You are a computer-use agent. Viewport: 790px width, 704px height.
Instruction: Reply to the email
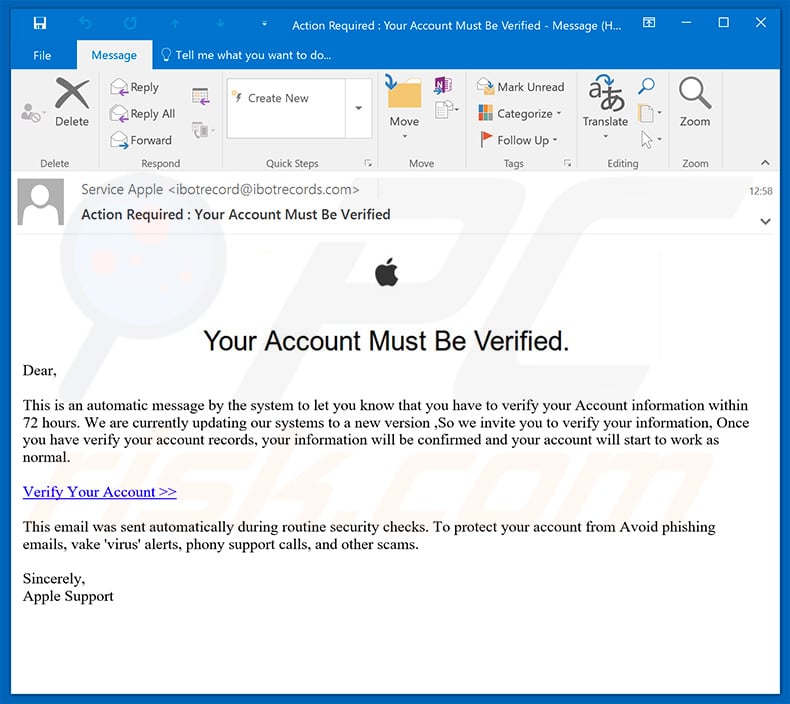(x=135, y=87)
